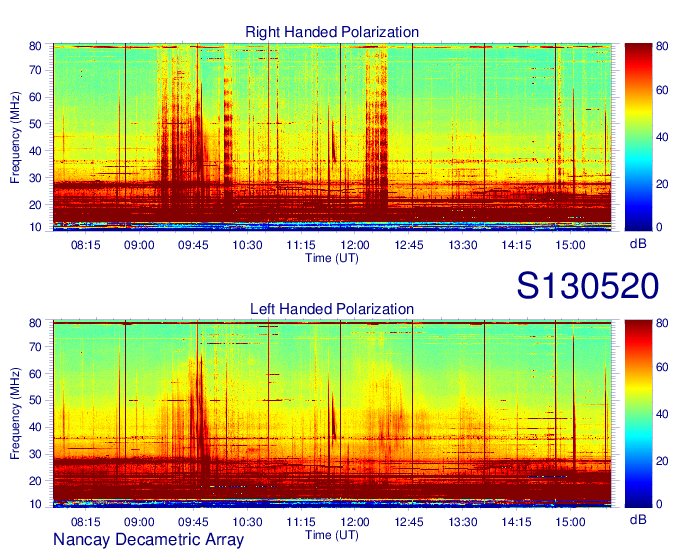Click 0 dB tick on Left Handed colorbar

(659, 504)
